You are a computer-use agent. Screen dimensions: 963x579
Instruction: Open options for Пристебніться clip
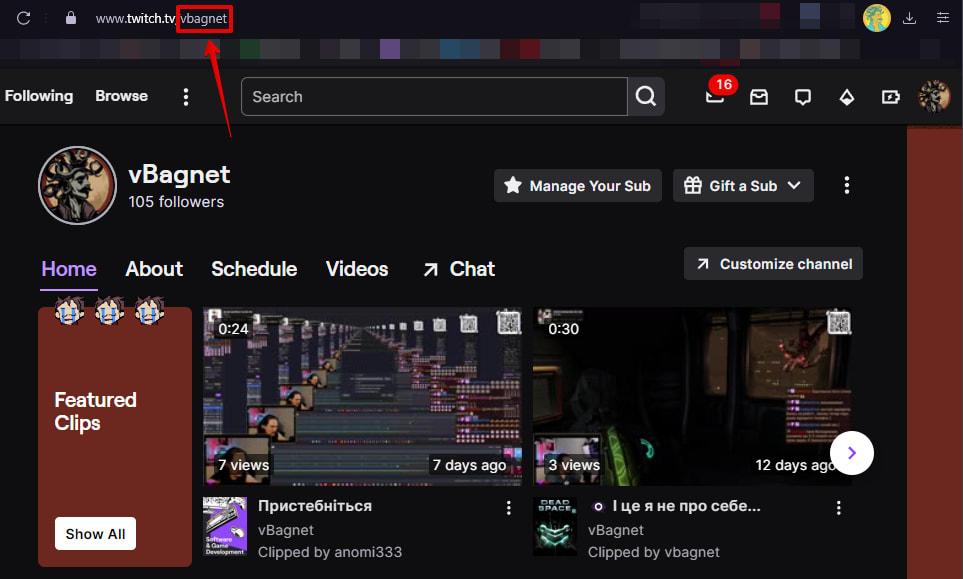point(509,507)
